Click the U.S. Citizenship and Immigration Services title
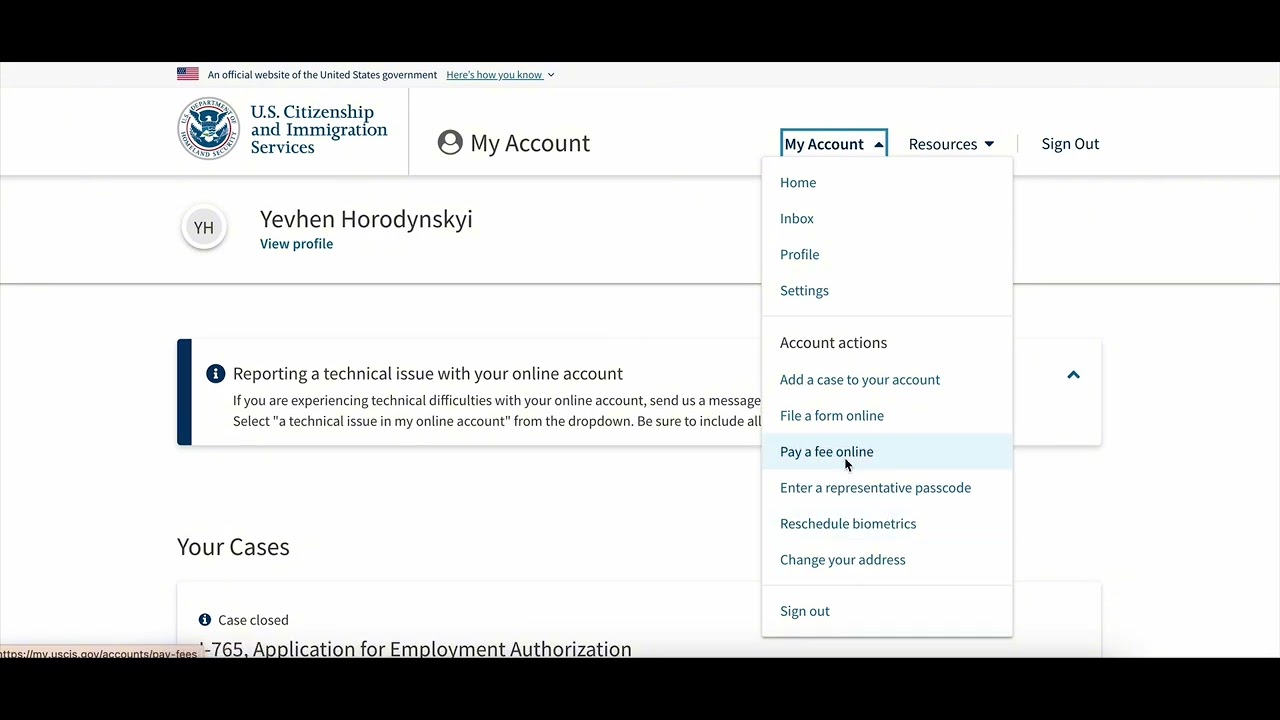This screenshot has width=1280, height=720. 319,130
